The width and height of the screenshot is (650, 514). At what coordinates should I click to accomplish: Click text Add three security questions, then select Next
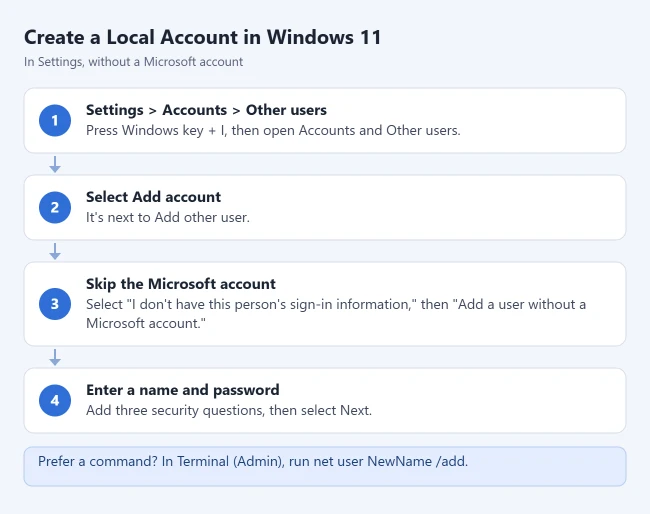point(229,410)
